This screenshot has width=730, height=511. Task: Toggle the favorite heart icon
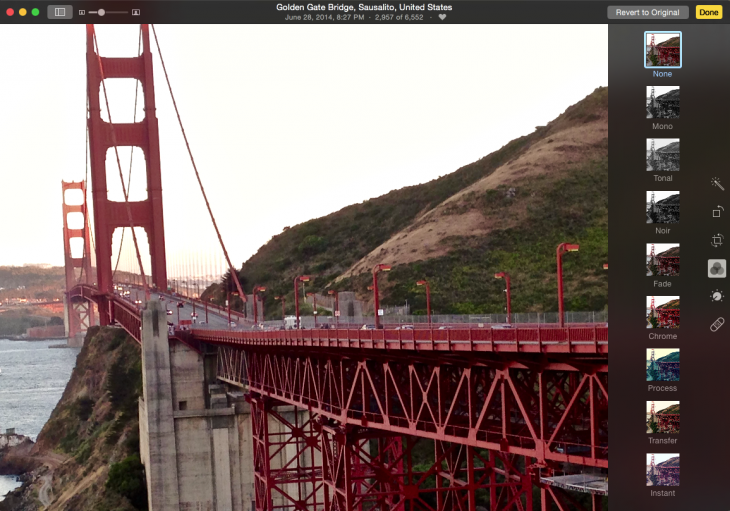(x=442, y=17)
